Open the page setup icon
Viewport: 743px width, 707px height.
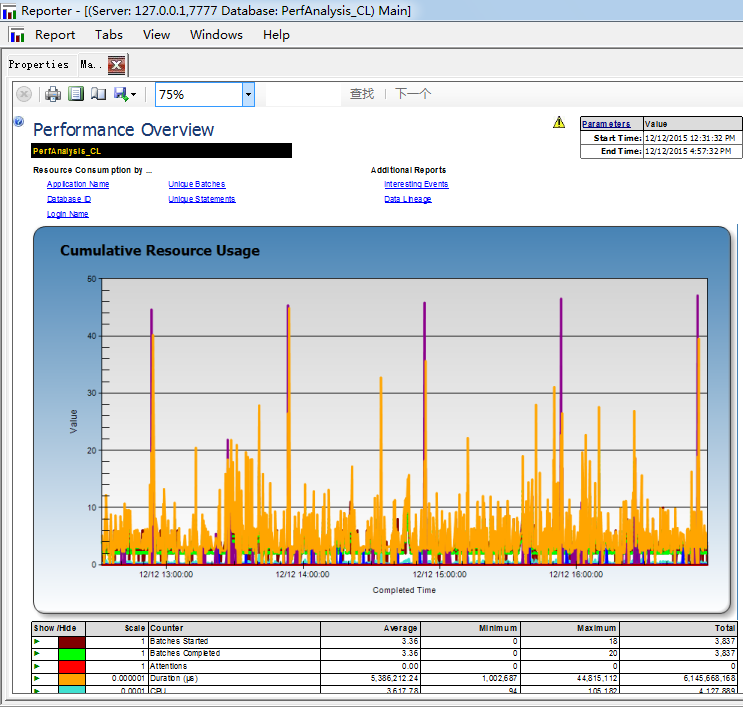[x=98, y=93]
